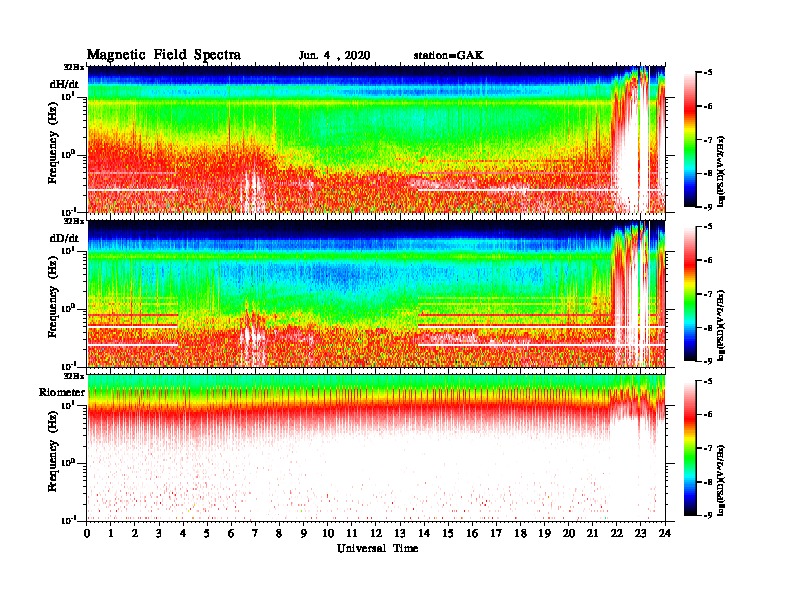The width and height of the screenshot is (792, 612).
Task: Click hour tick label "5" on time axis
Action: pos(208,533)
